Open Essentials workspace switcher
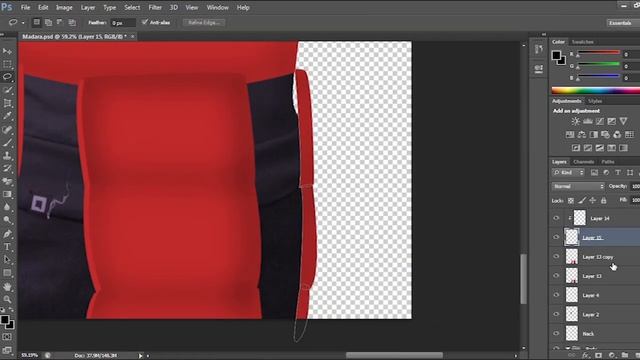Image resolution: width=640 pixels, height=360 pixels. [x=622, y=23]
